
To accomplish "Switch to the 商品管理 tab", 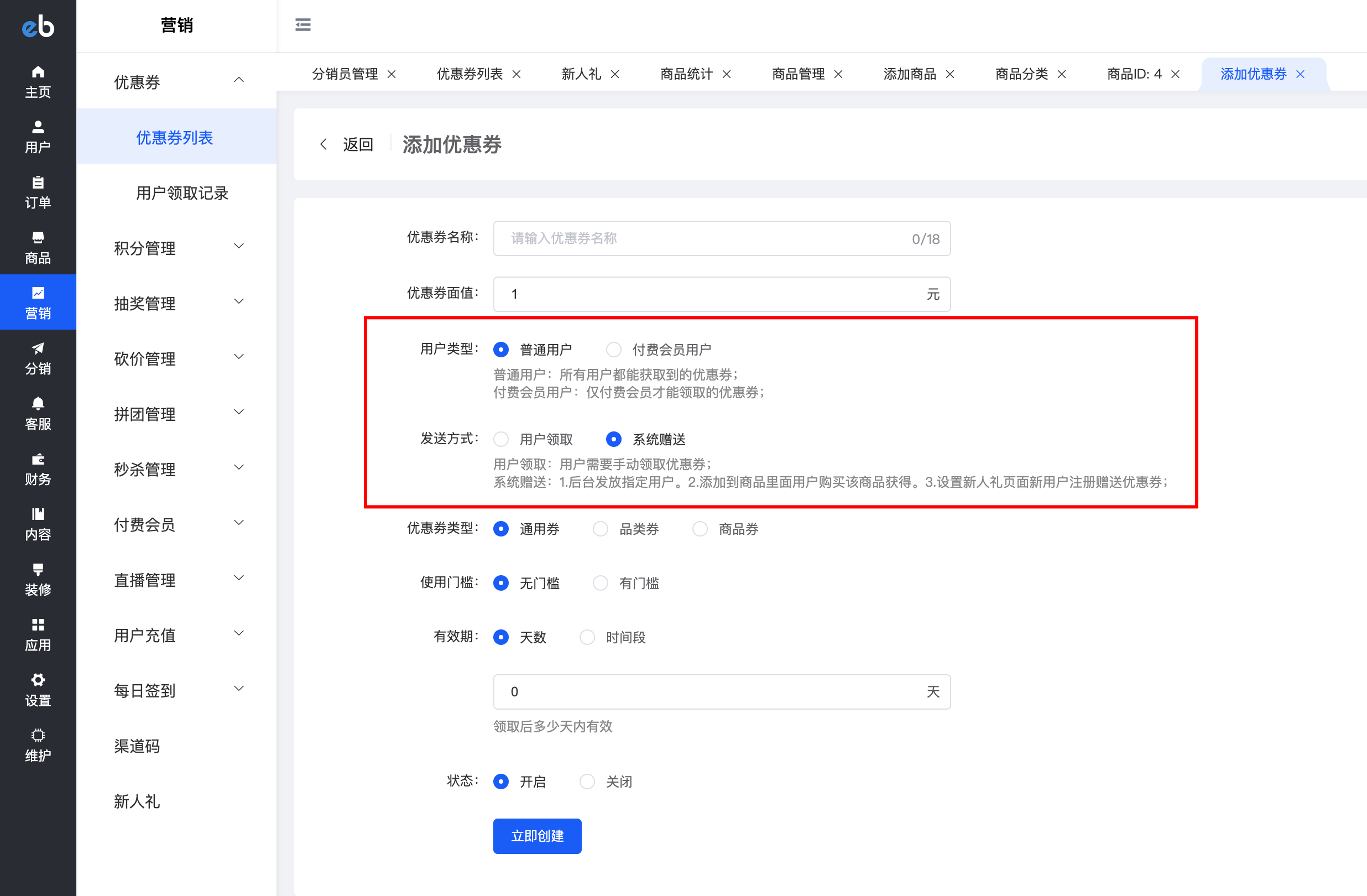I will [798, 74].
